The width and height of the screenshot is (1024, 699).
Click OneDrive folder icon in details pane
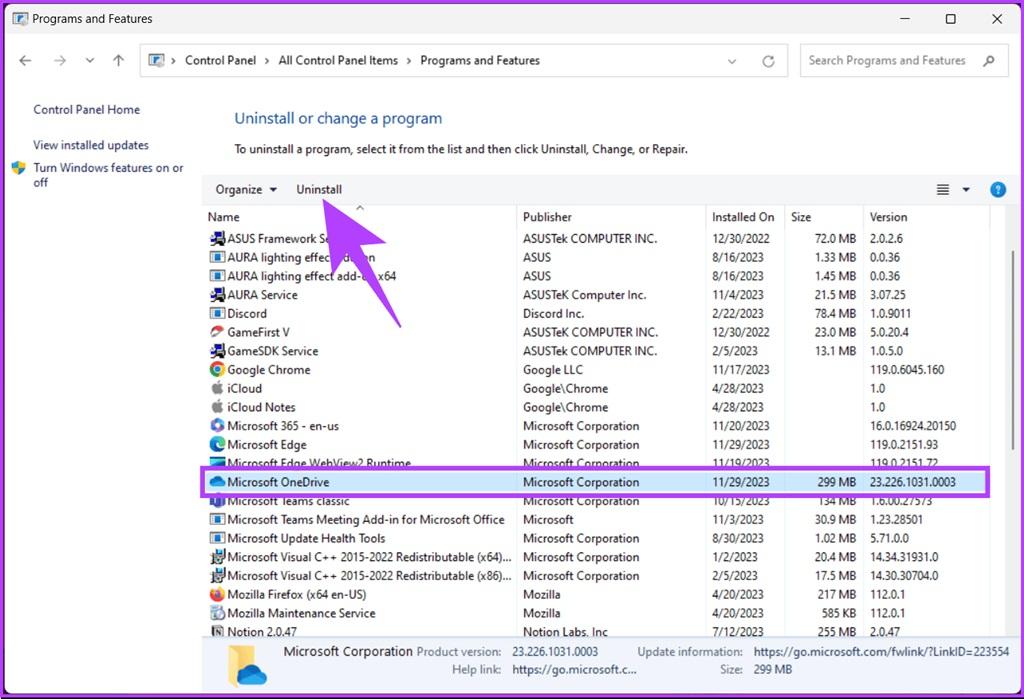[247, 665]
